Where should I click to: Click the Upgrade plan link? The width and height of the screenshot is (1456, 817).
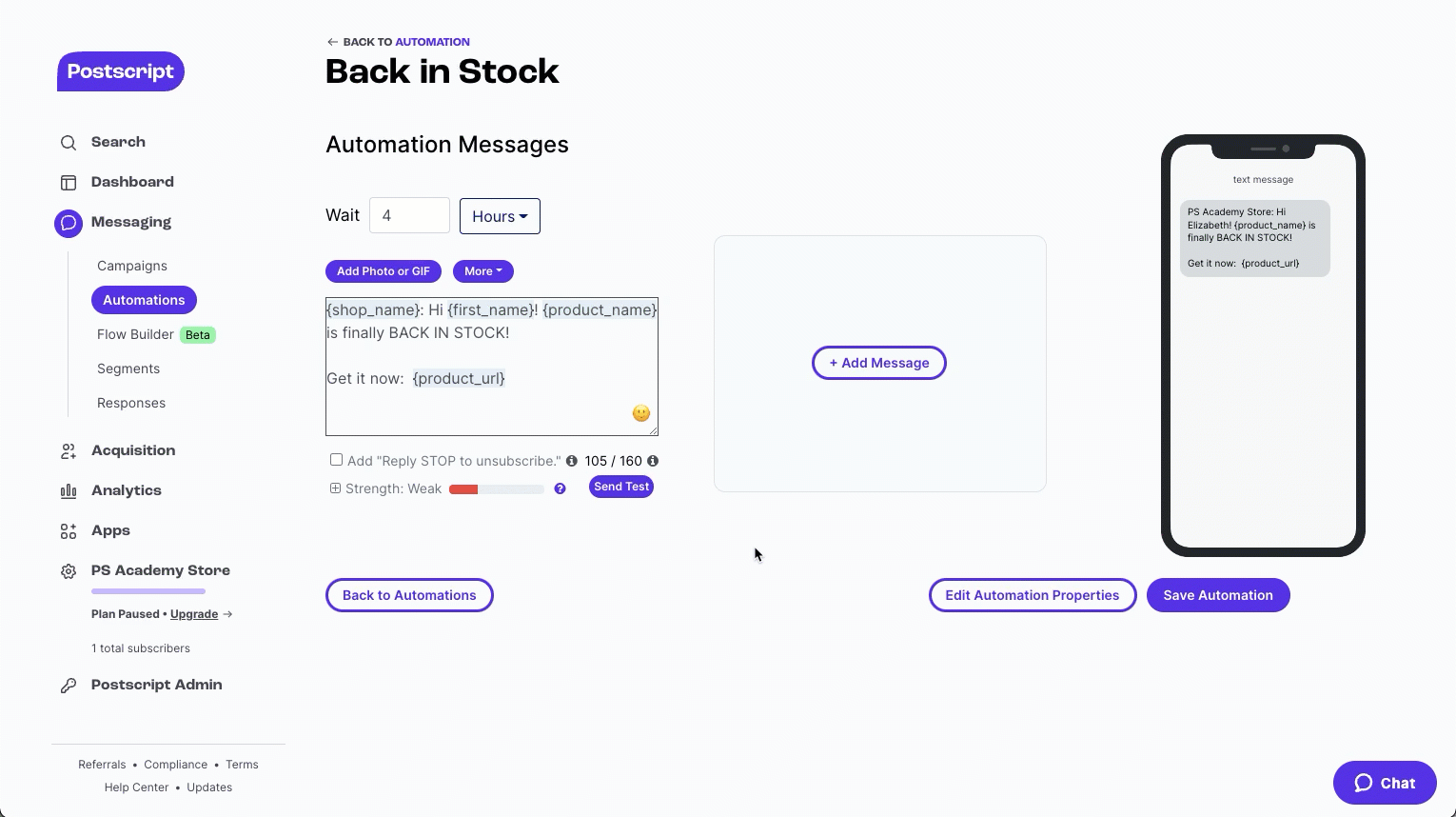tap(194, 614)
